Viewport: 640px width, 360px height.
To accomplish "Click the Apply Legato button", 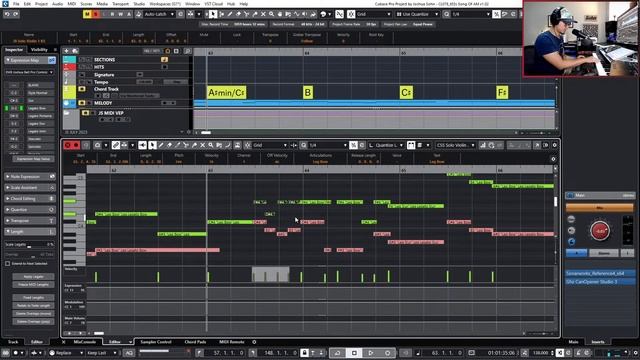I will (x=33, y=277).
